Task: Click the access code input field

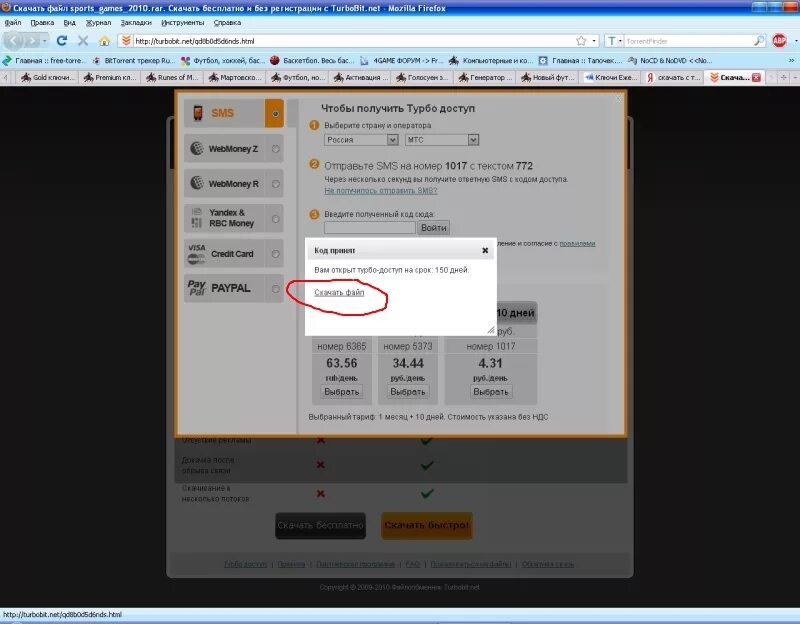Action: [370, 228]
